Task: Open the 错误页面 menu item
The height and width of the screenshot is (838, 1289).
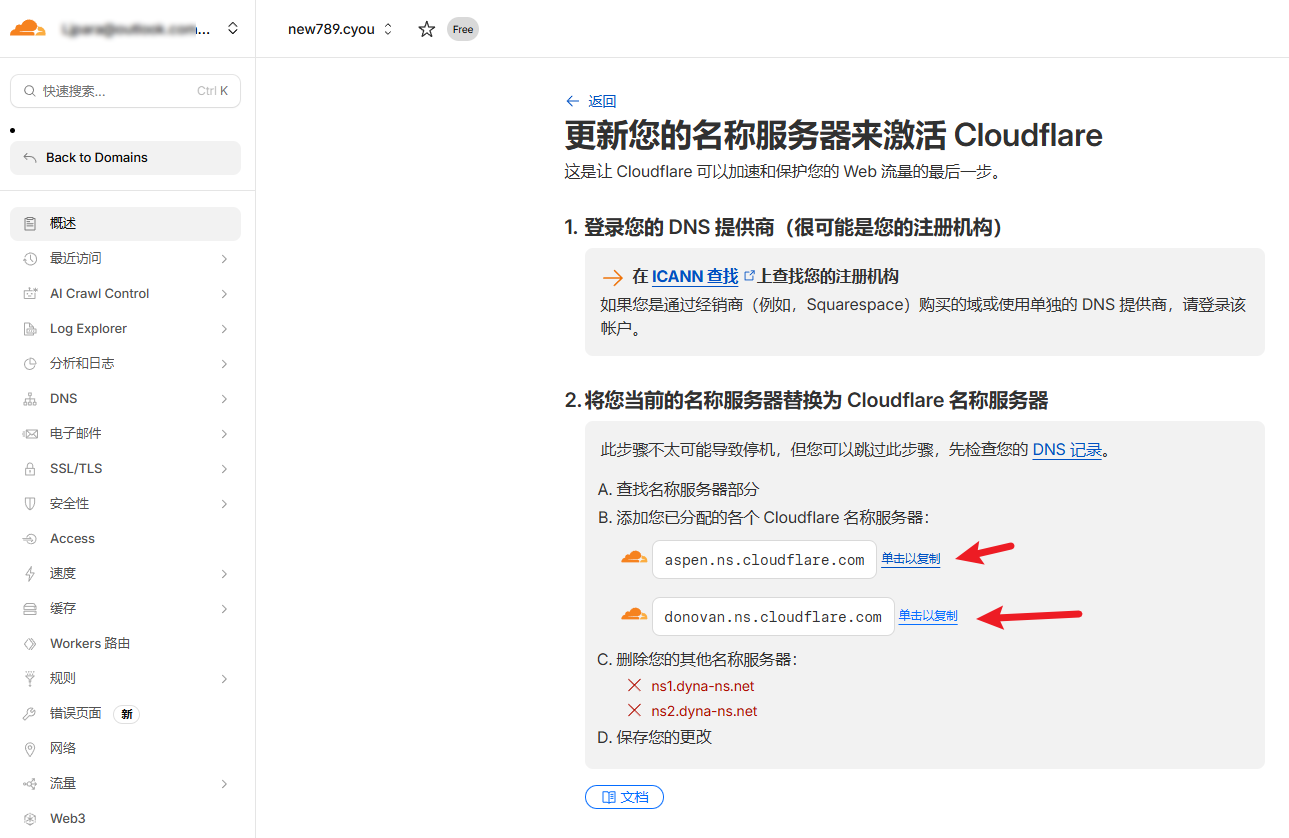Action: [x=125, y=714]
